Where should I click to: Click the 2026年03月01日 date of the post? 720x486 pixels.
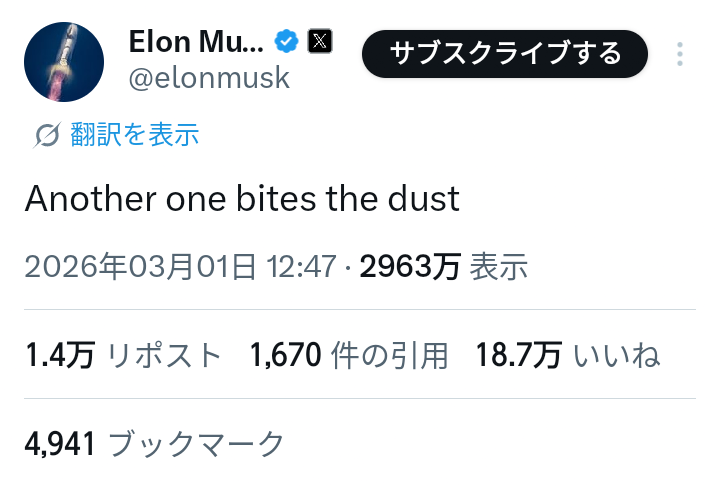point(140,266)
